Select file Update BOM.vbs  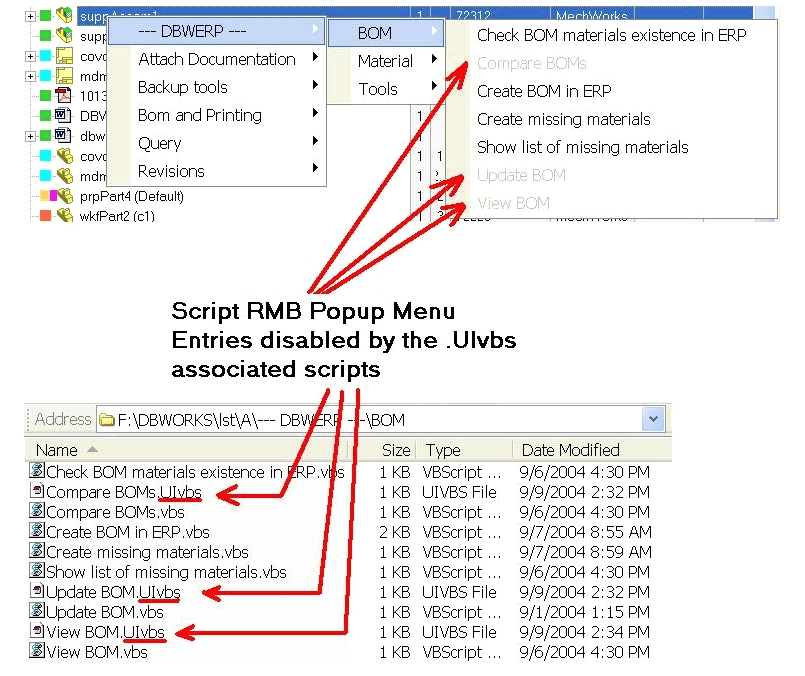(x=105, y=612)
